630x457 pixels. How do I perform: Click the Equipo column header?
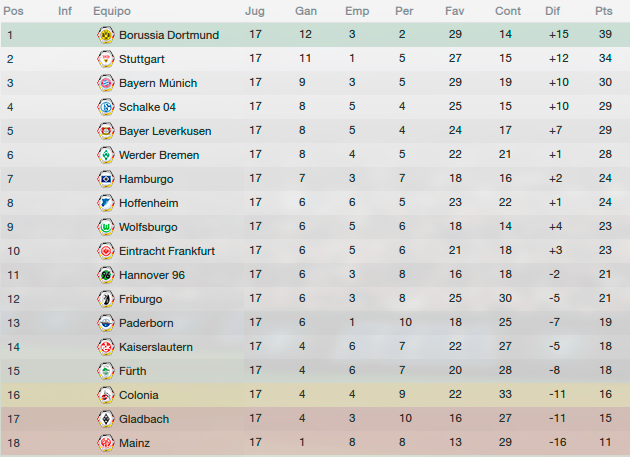pos(112,11)
